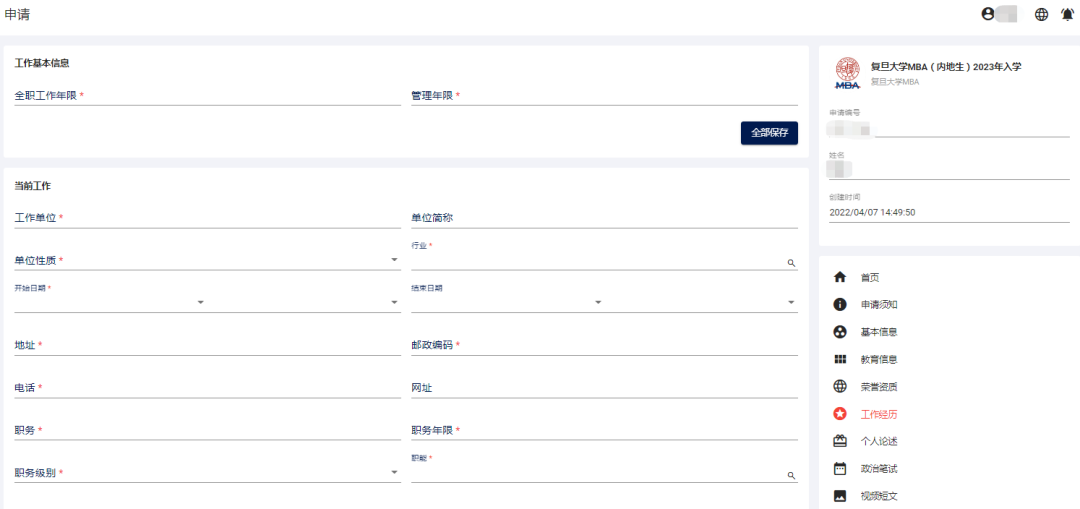
Task: Open 个人论述 menu item
Action: coord(878,441)
